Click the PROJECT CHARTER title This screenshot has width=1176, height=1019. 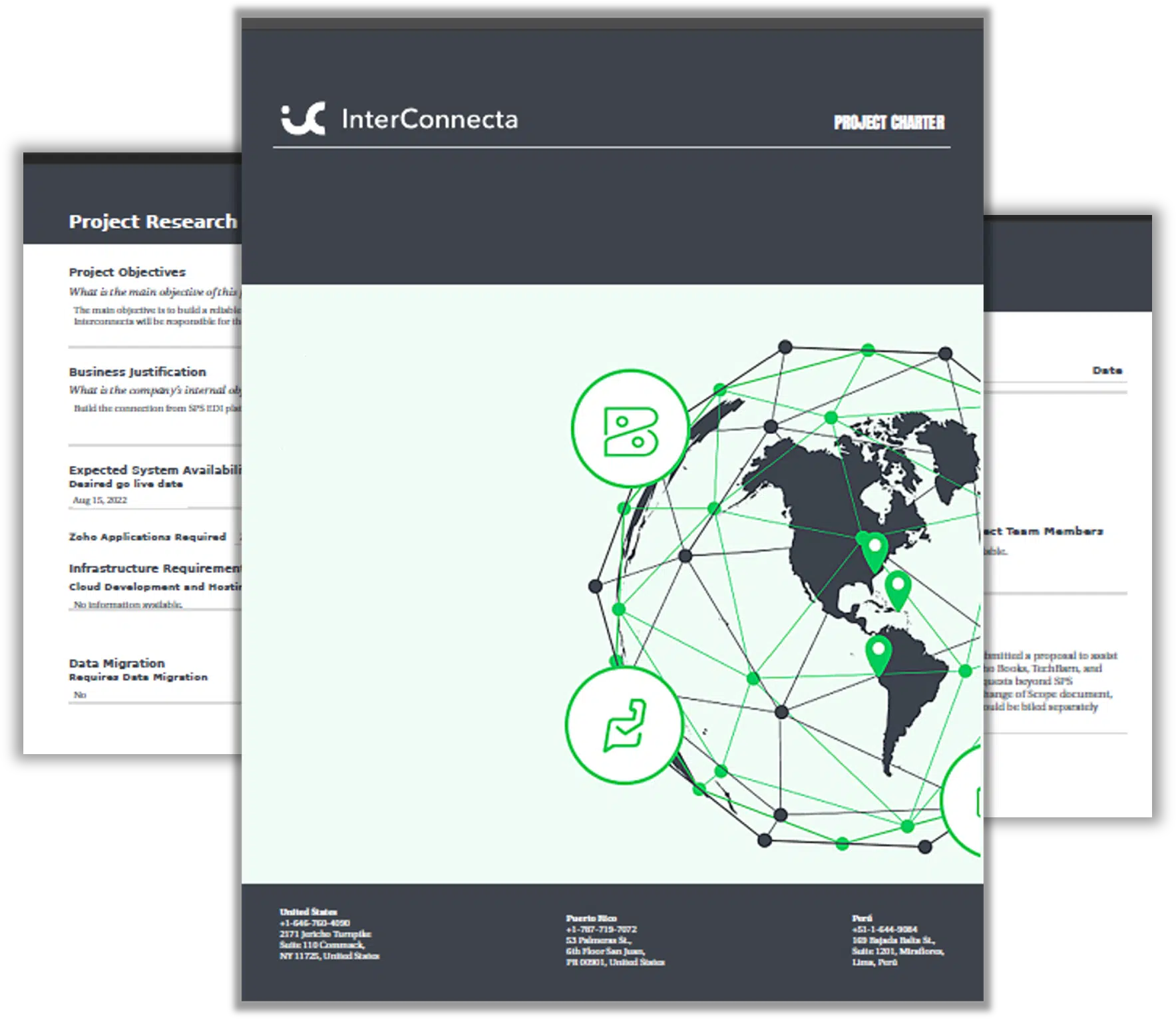pyautogui.click(x=889, y=122)
